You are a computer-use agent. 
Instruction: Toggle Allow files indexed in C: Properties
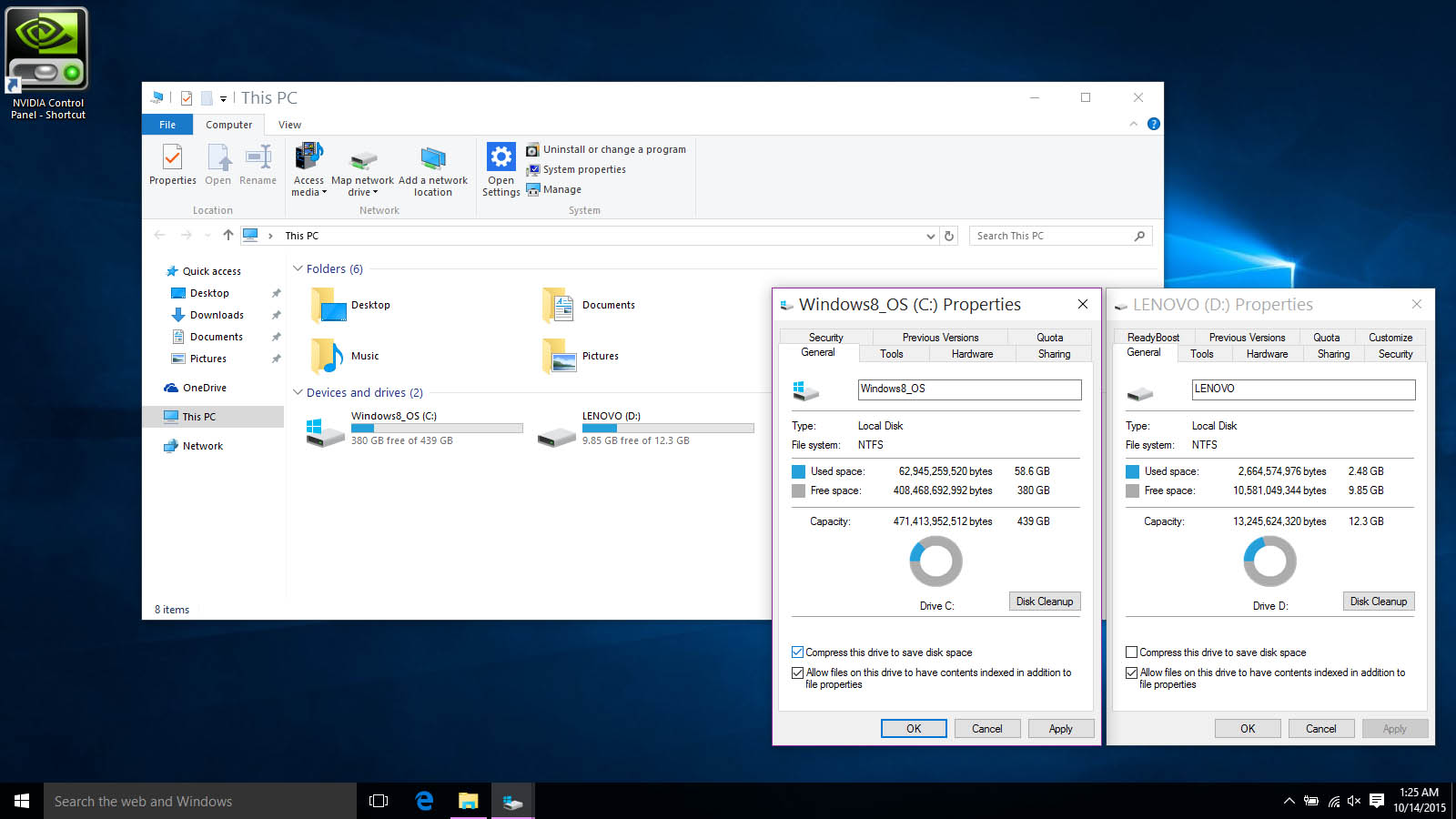tap(797, 672)
